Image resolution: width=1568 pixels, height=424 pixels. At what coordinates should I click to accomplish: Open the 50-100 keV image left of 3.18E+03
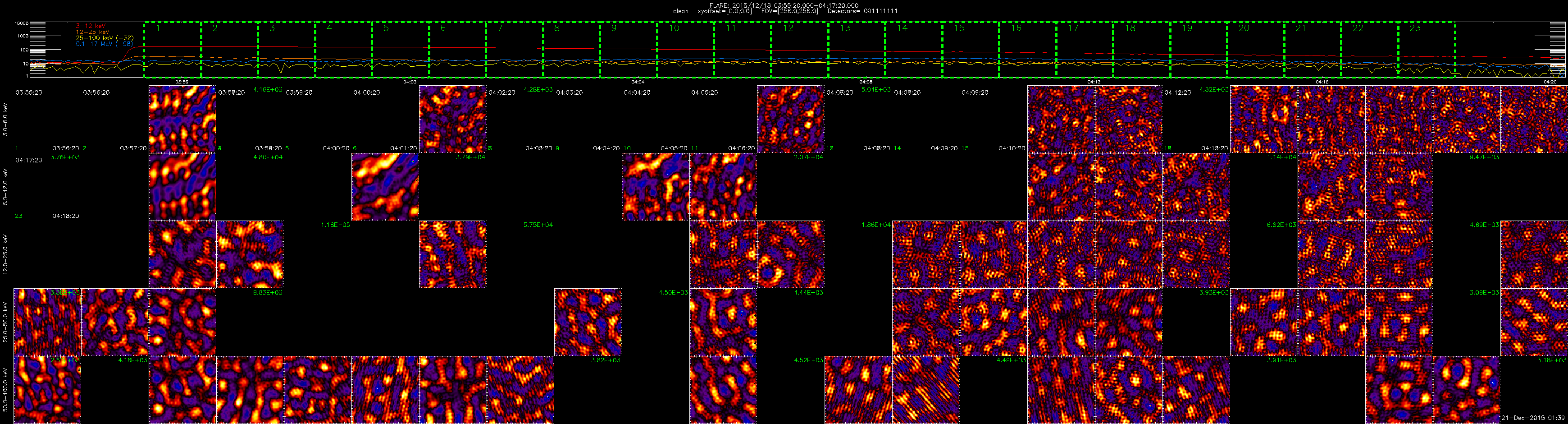coord(1466,389)
